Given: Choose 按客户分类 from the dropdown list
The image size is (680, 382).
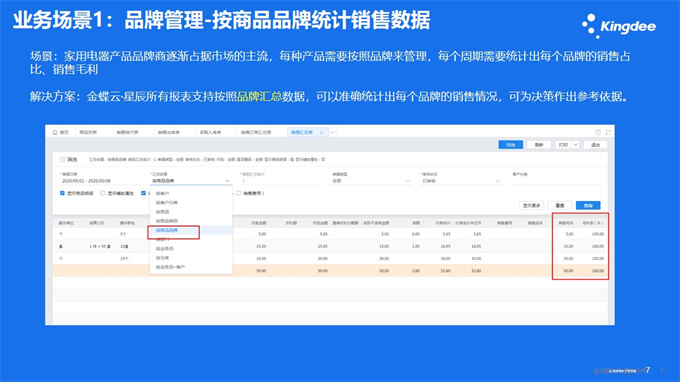Looking at the screenshot, I should coord(191,202).
